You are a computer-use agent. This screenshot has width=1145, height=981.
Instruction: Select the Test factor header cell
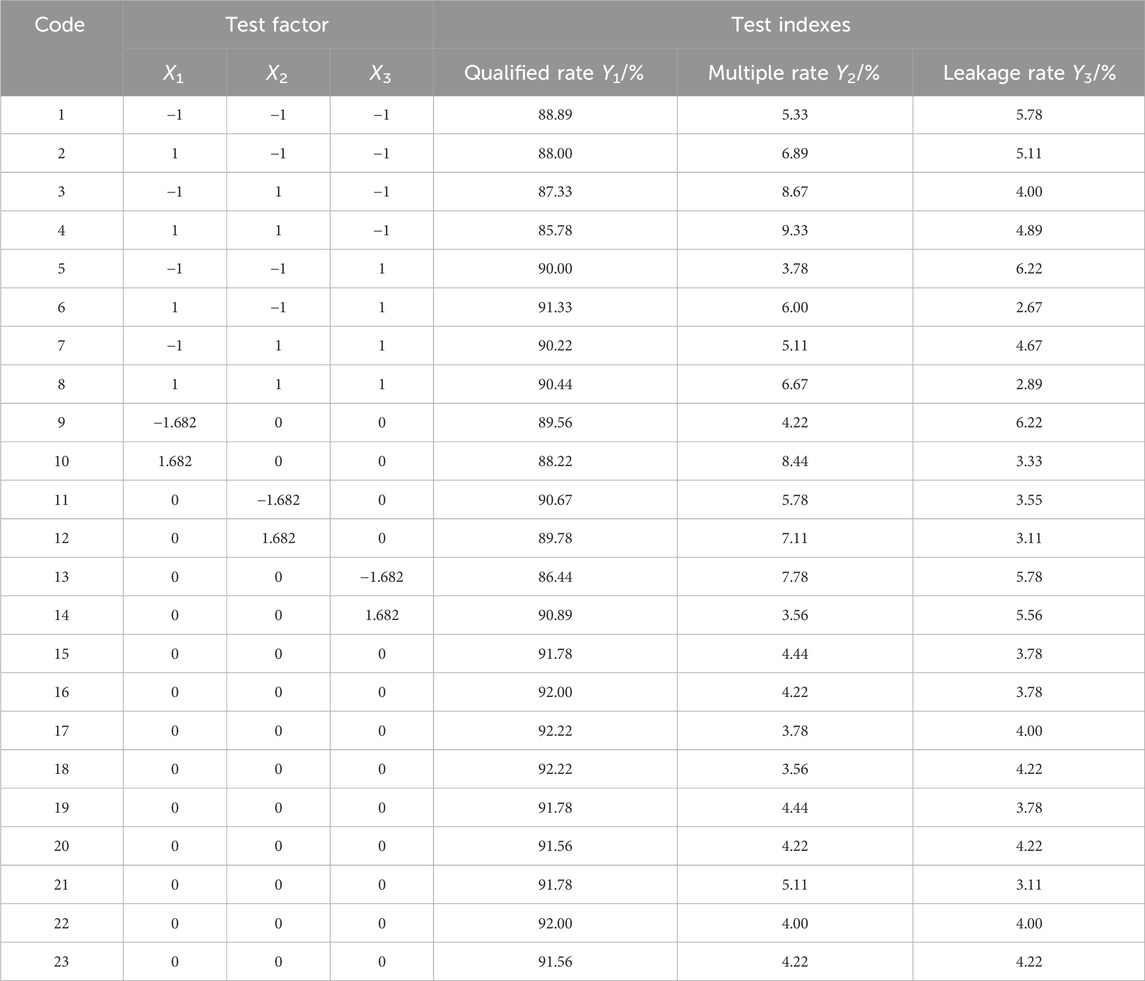pos(277,25)
